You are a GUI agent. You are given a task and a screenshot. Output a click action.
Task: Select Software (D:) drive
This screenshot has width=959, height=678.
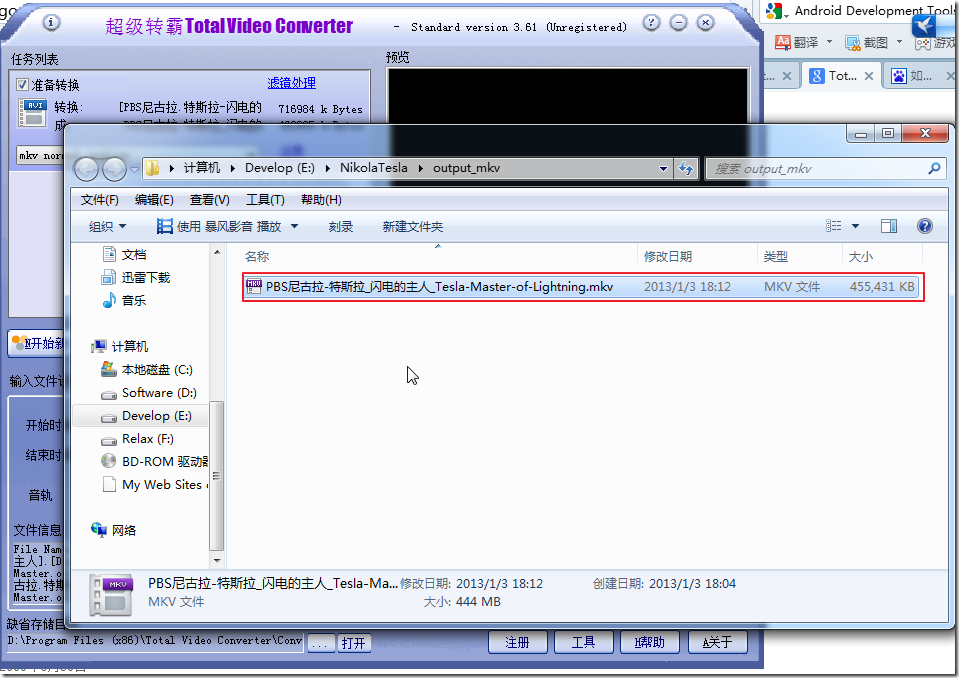coord(149,393)
